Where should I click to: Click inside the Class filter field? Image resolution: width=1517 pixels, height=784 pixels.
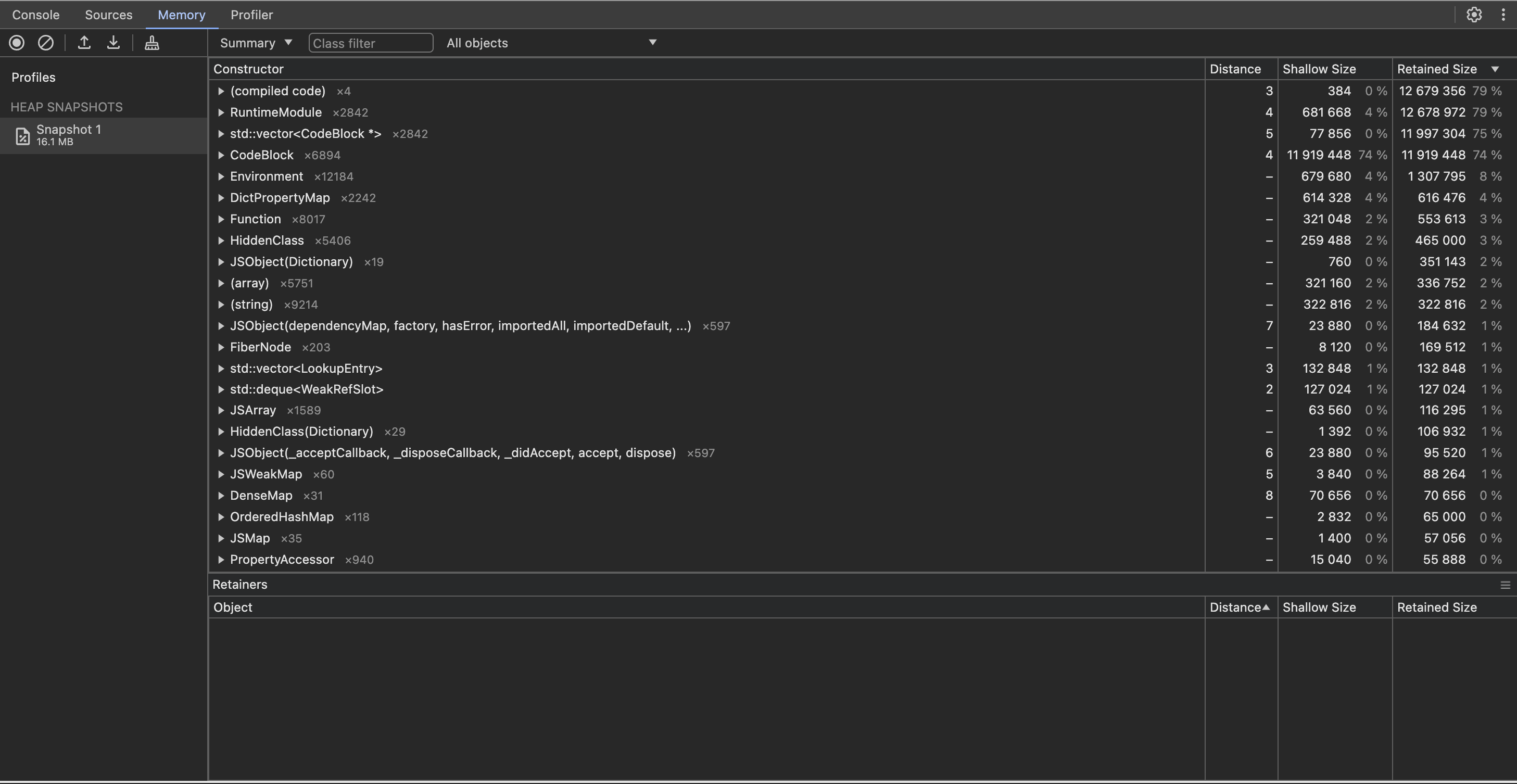pos(371,42)
